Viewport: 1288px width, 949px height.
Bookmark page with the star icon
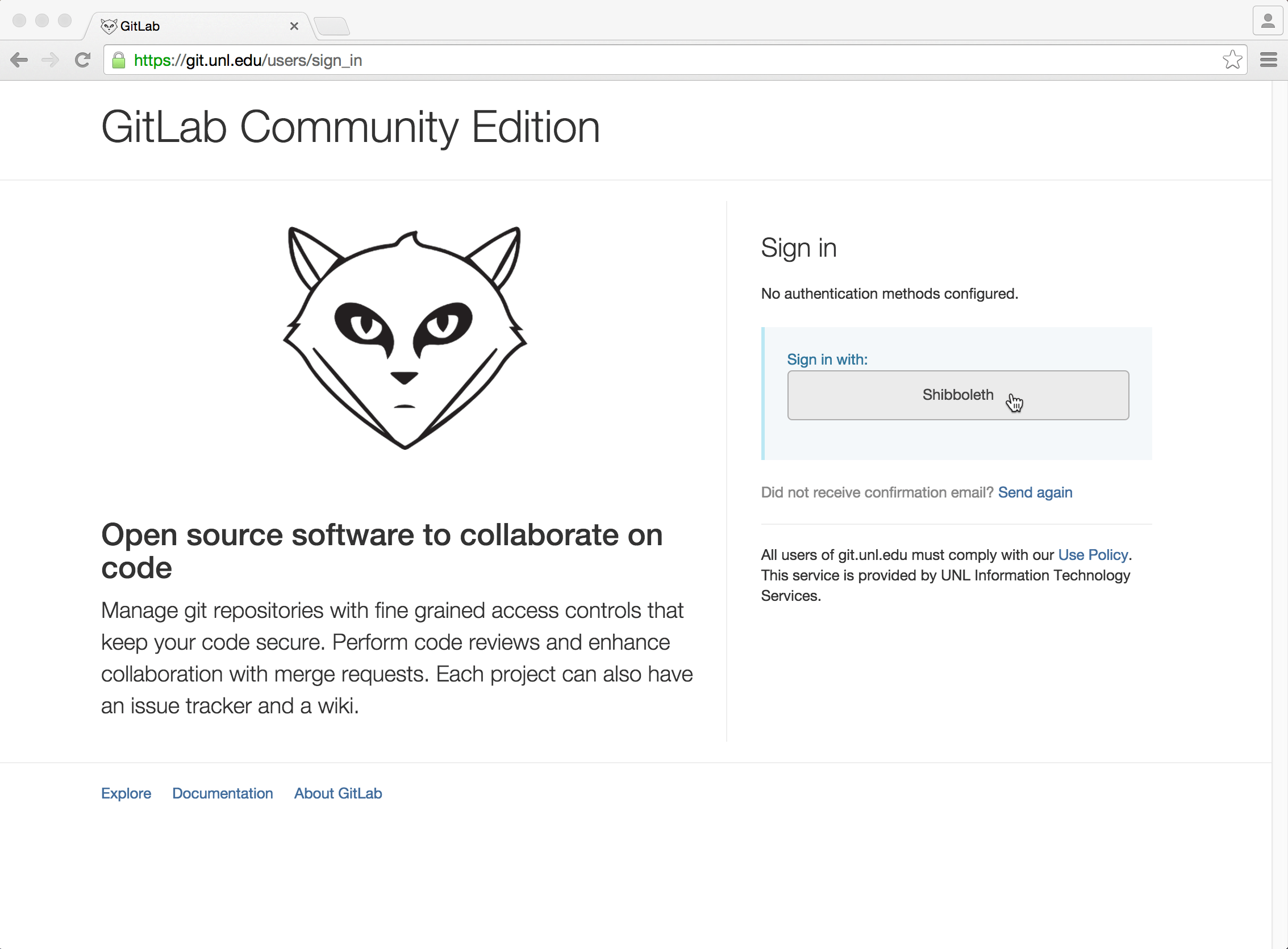(1232, 60)
